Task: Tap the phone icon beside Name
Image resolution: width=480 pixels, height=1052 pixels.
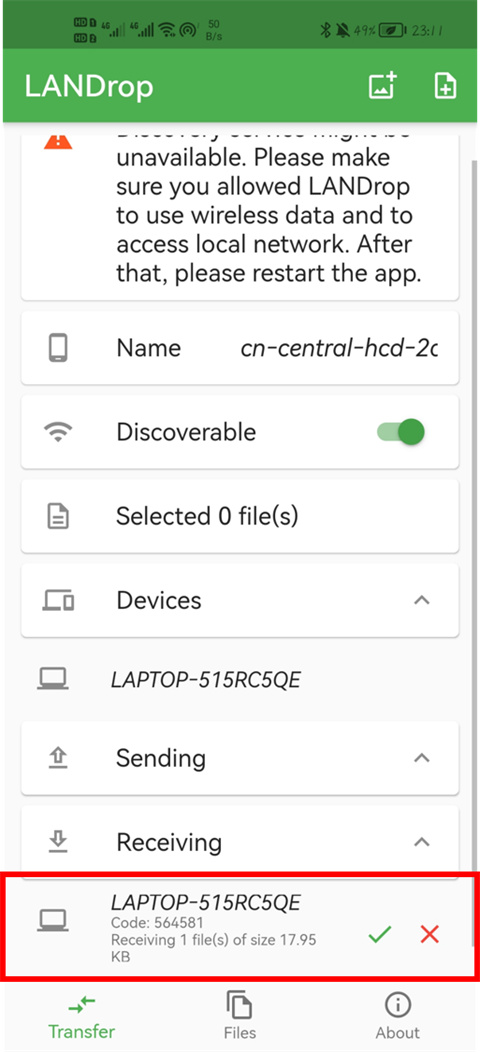Action: point(58,348)
